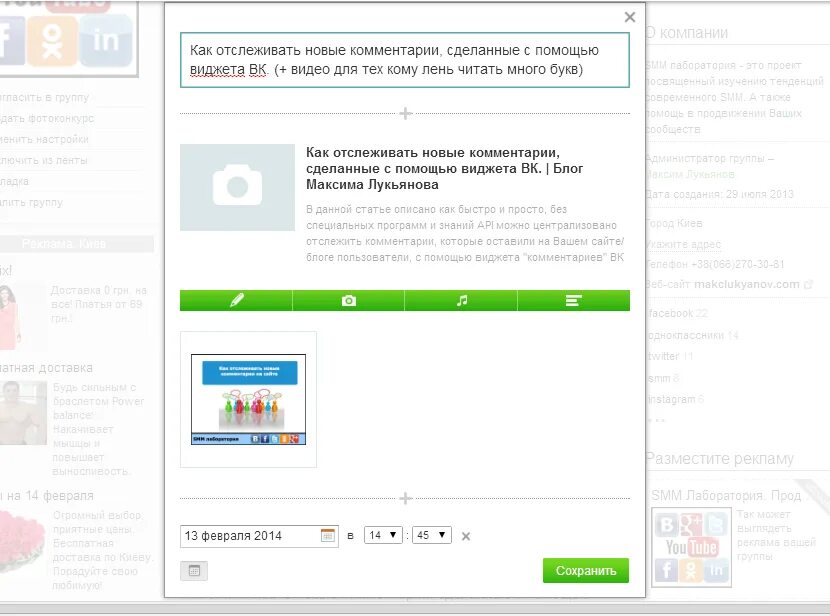Open the hour dropdown showing 14

[383, 535]
